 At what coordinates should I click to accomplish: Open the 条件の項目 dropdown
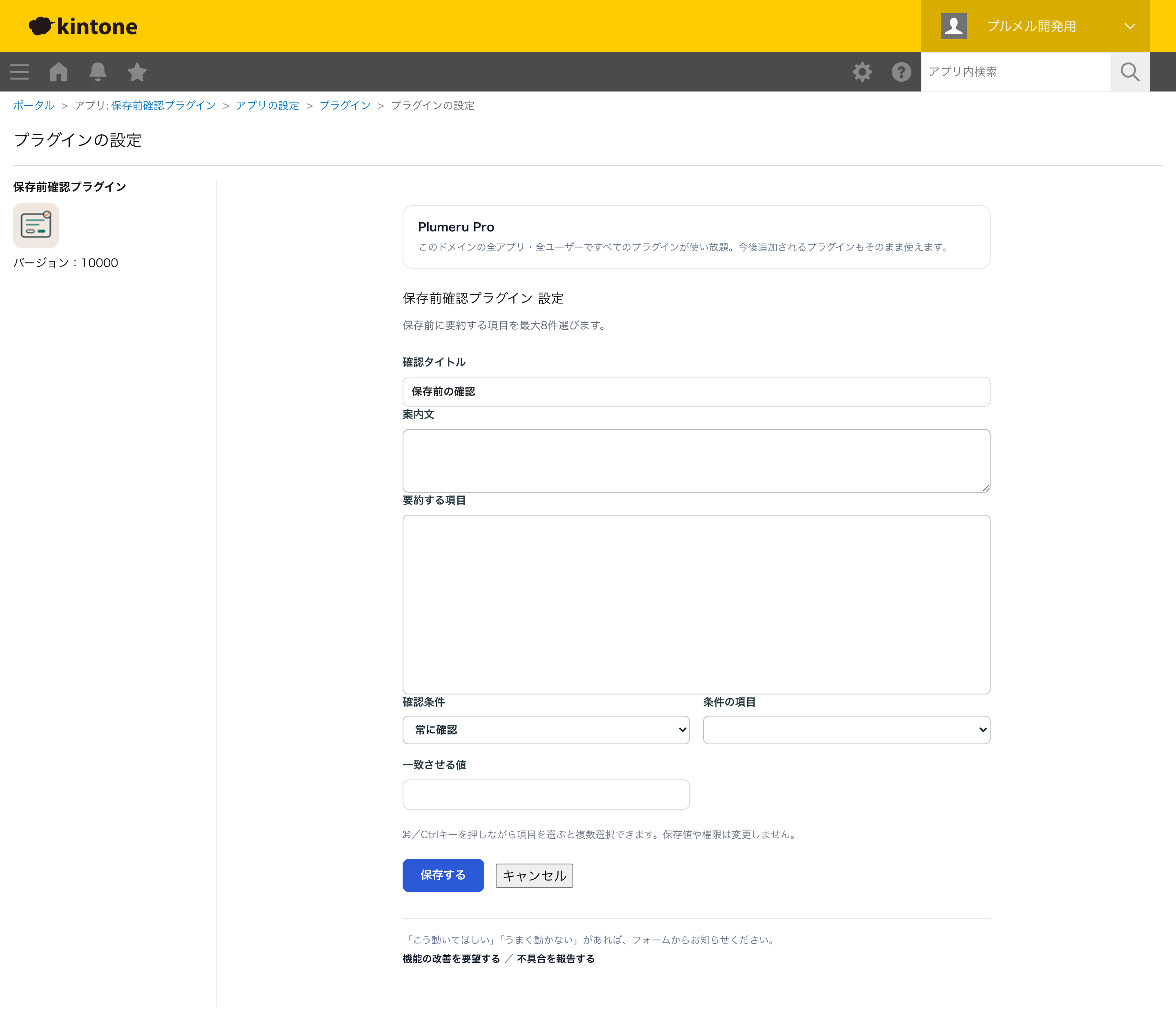pos(846,730)
